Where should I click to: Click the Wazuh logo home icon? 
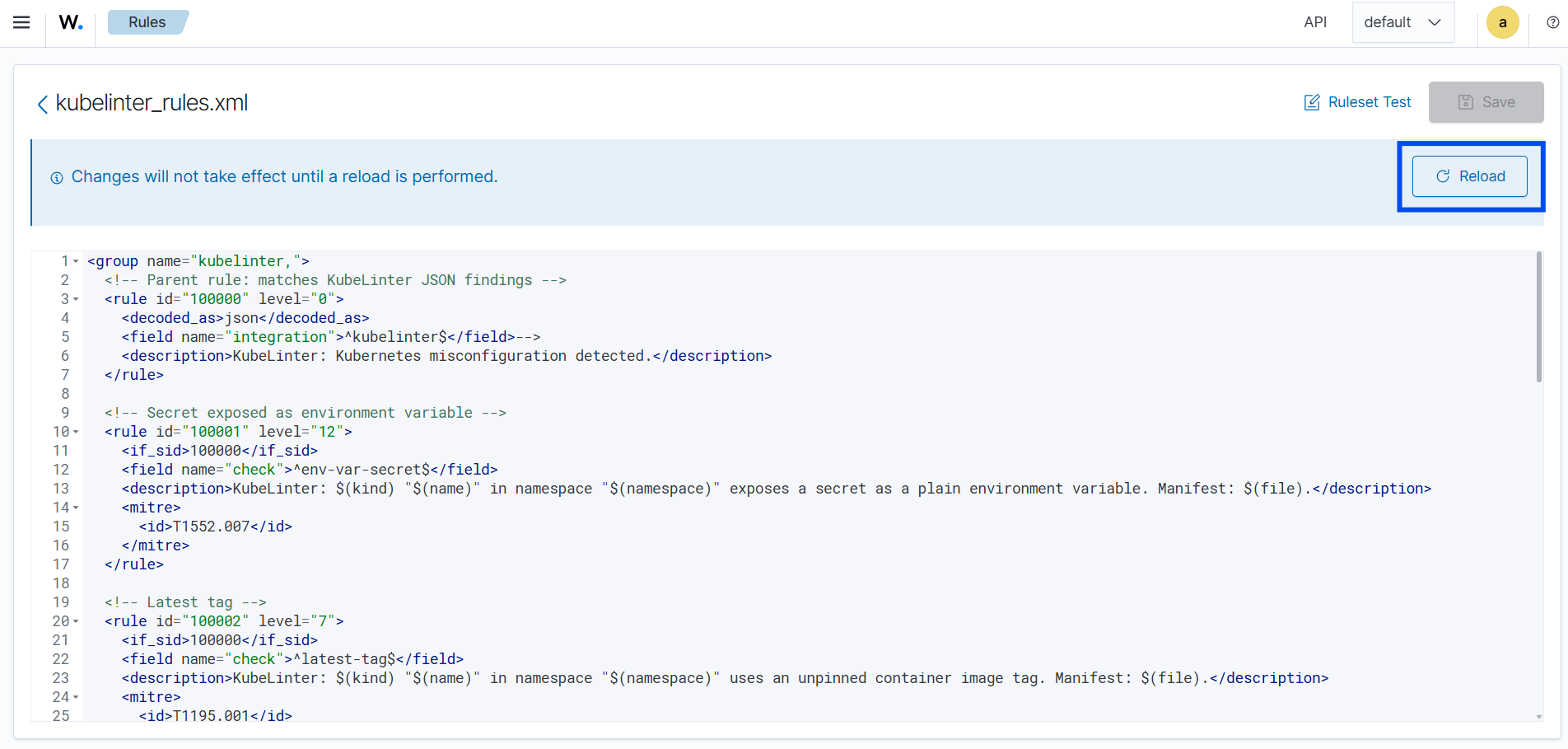point(71,22)
